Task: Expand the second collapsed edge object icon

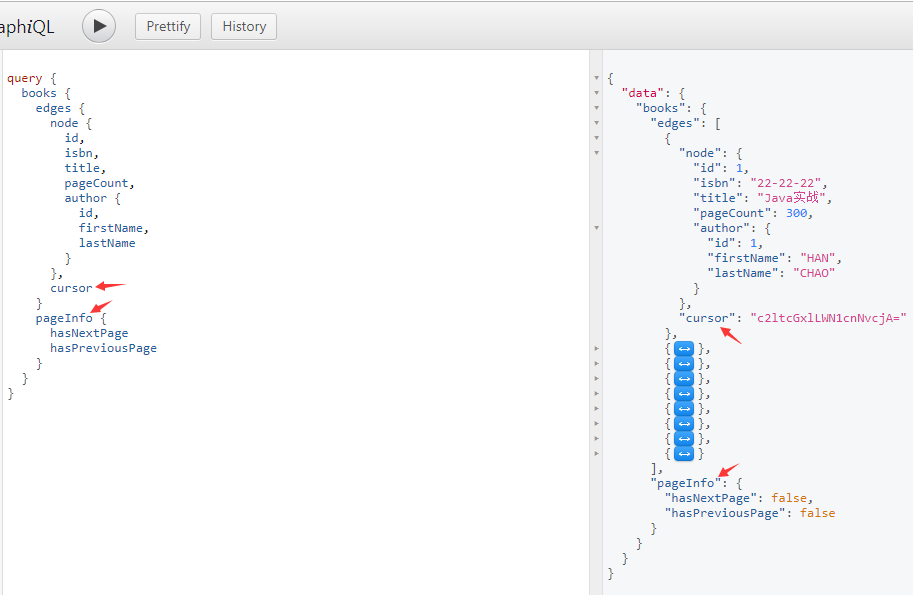Action: [683, 364]
